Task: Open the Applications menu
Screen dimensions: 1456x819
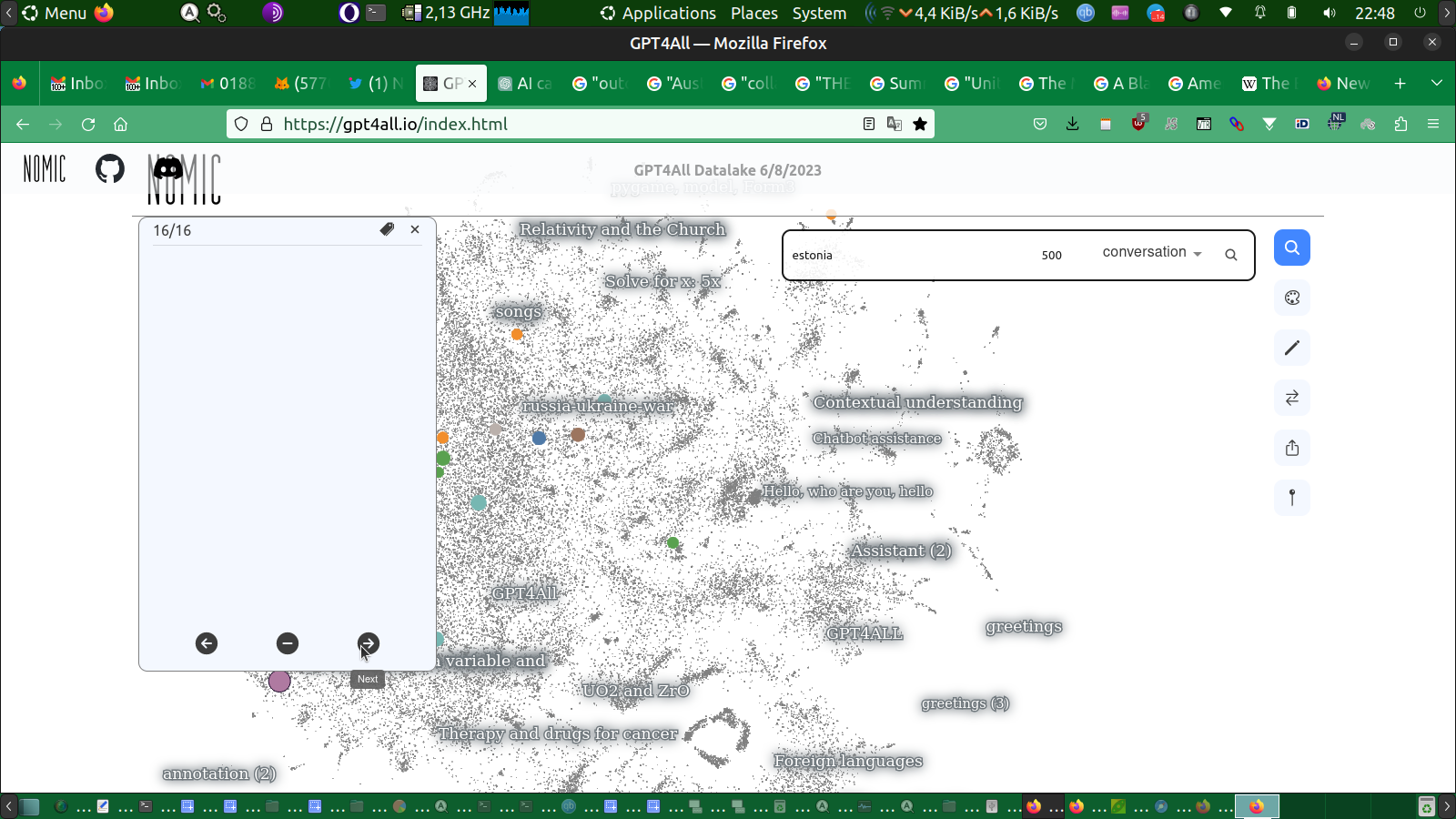Action: click(658, 13)
